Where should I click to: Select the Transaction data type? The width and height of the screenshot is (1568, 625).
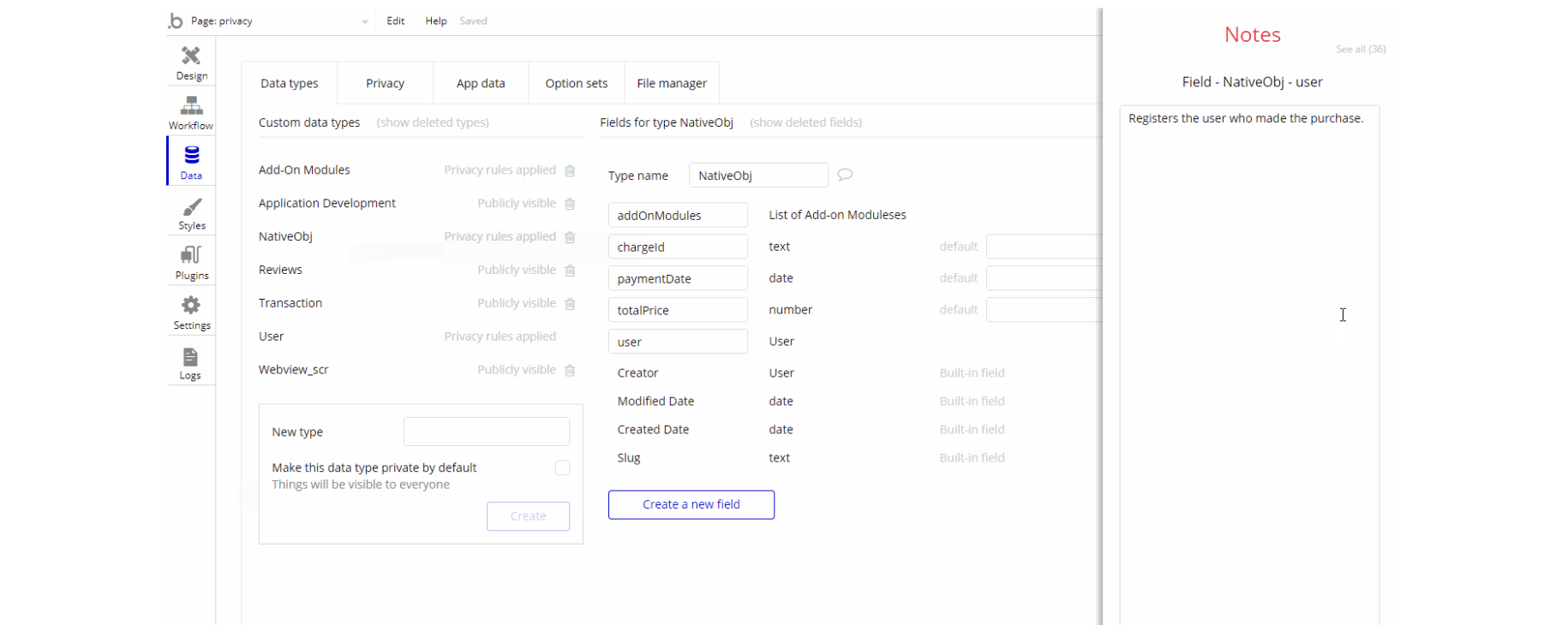[x=290, y=303]
